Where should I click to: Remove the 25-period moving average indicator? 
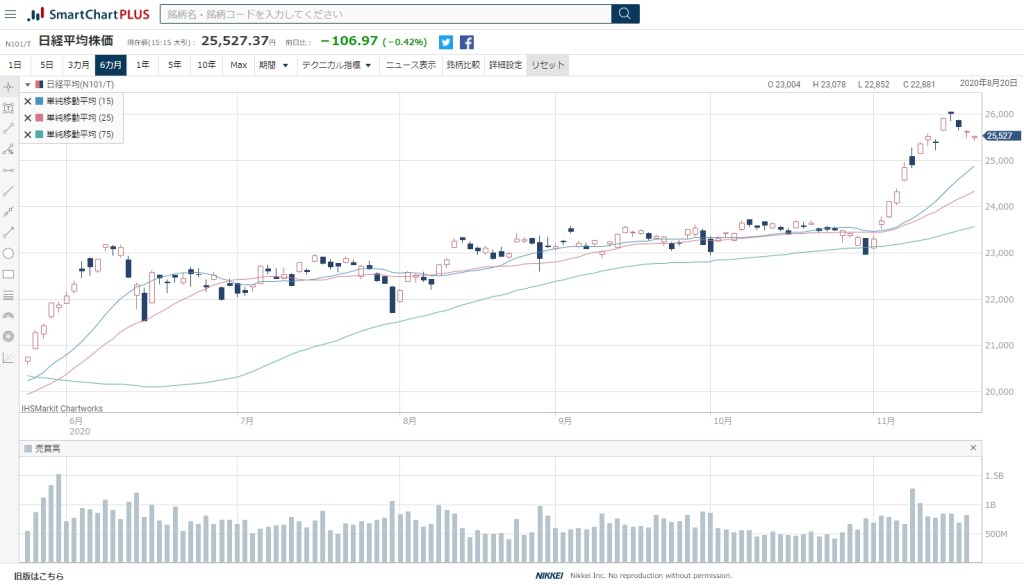[x=28, y=117]
